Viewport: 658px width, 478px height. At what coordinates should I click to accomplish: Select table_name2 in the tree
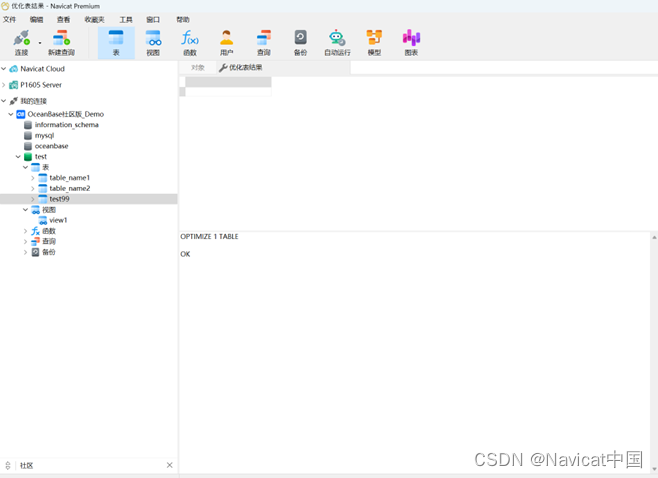pyautogui.click(x=70, y=188)
